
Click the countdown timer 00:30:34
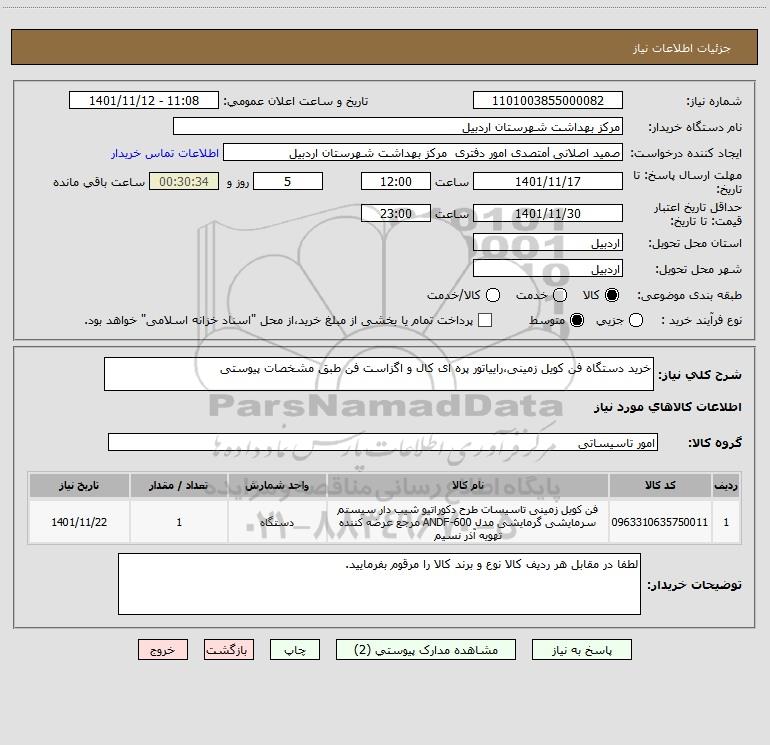pyautogui.click(x=184, y=181)
